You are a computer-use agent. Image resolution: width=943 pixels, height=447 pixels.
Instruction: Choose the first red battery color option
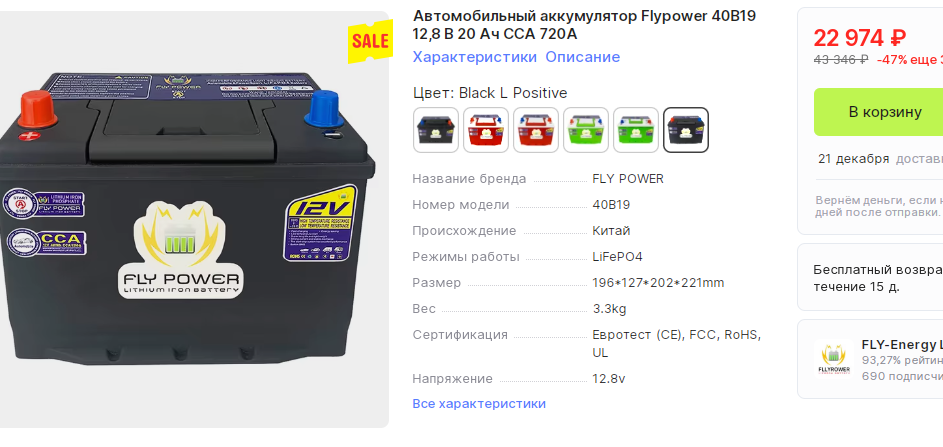click(x=486, y=130)
